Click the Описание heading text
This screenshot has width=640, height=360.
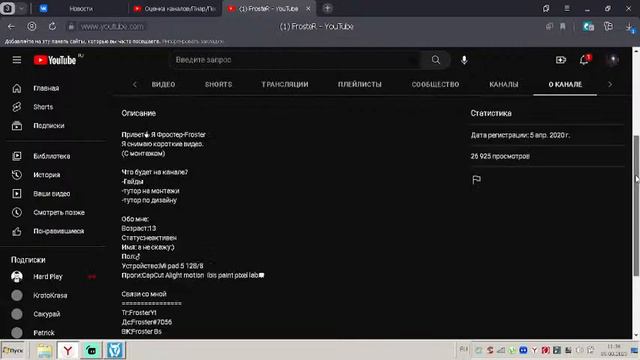(138, 113)
